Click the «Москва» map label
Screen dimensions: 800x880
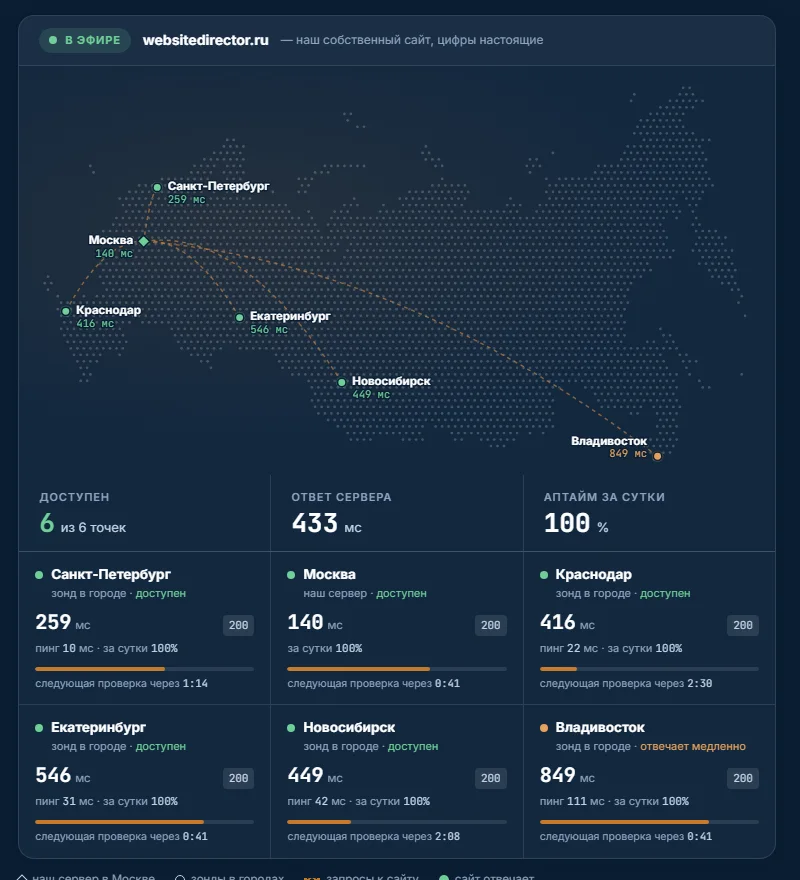coord(111,240)
